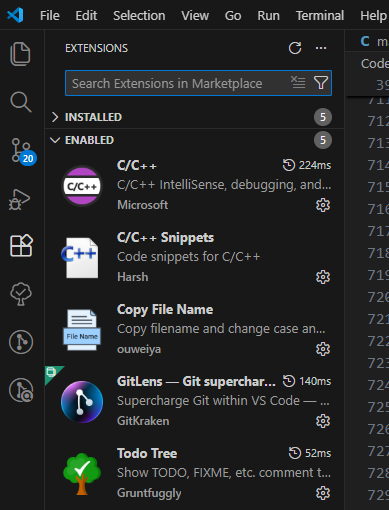Open the C/C++ extension title

pos(137,165)
